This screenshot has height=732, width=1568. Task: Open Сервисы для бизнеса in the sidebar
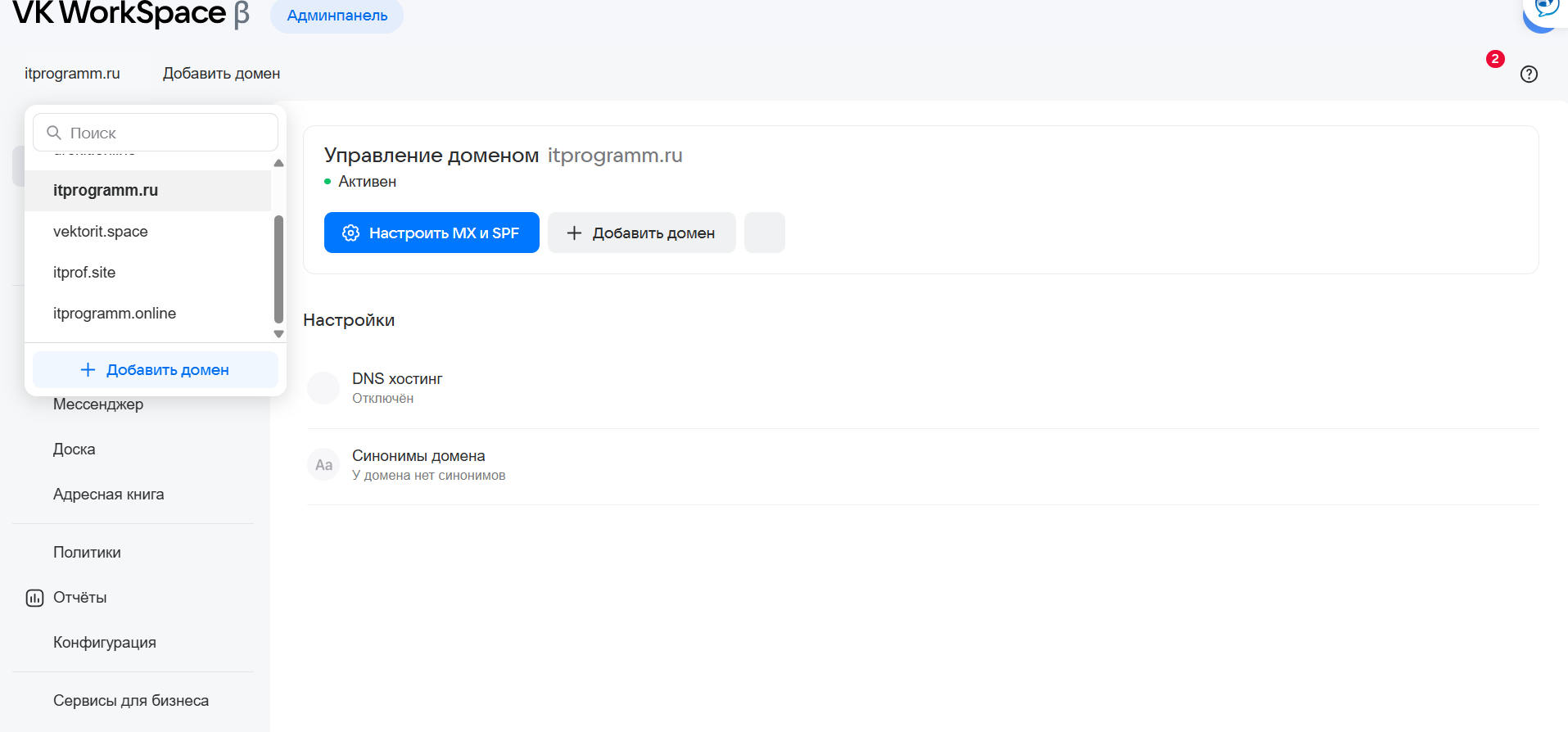131,701
